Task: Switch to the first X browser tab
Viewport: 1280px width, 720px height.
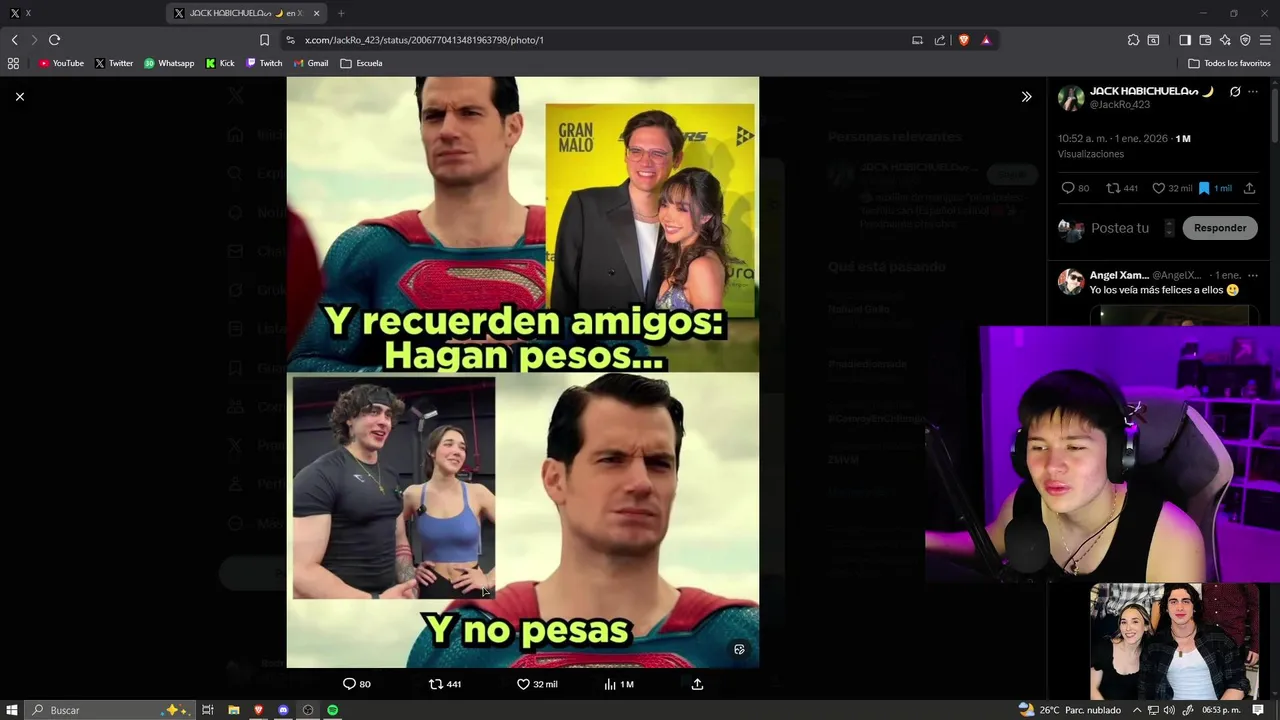Action: point(80,13)
